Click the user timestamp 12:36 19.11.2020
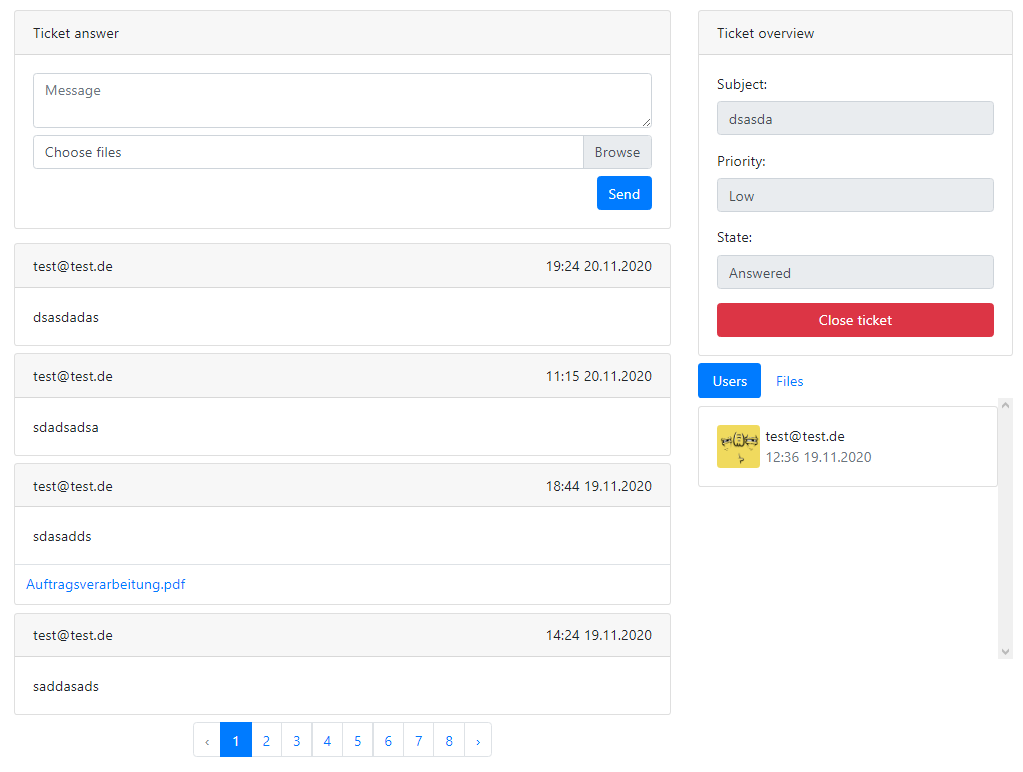Image resolution: width=1023 pixels, height=772 pixels. (x=818, y=457)
